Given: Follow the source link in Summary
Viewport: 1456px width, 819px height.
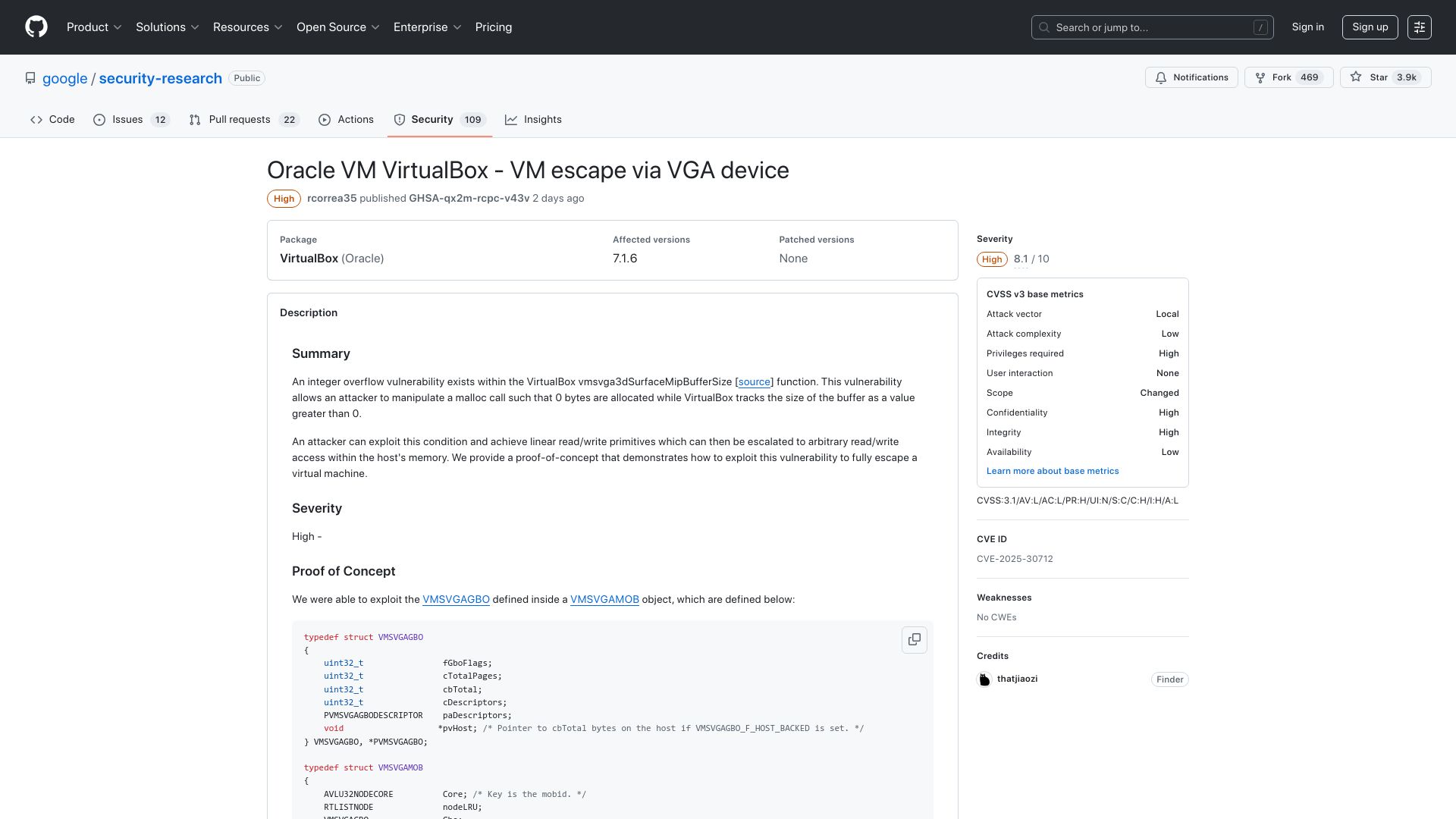Looking at the screenshot, I should coord(755,382).
